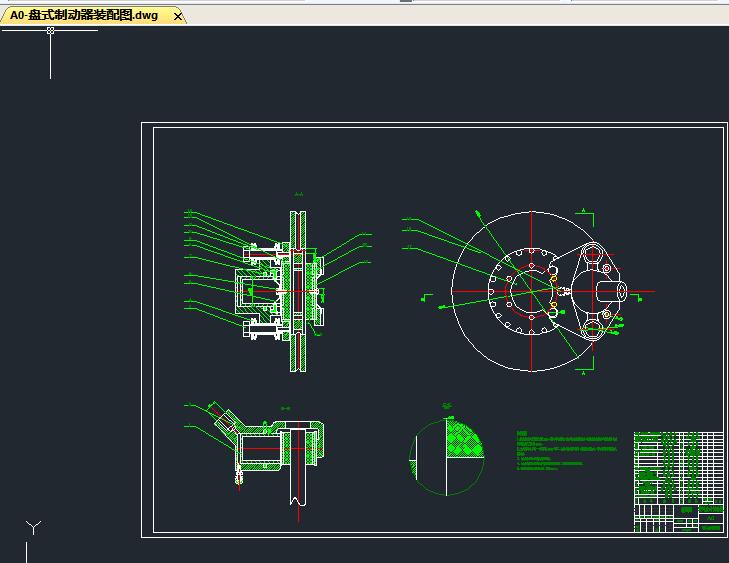Select the caliper cylinder on the disc view

coord(610,292)
